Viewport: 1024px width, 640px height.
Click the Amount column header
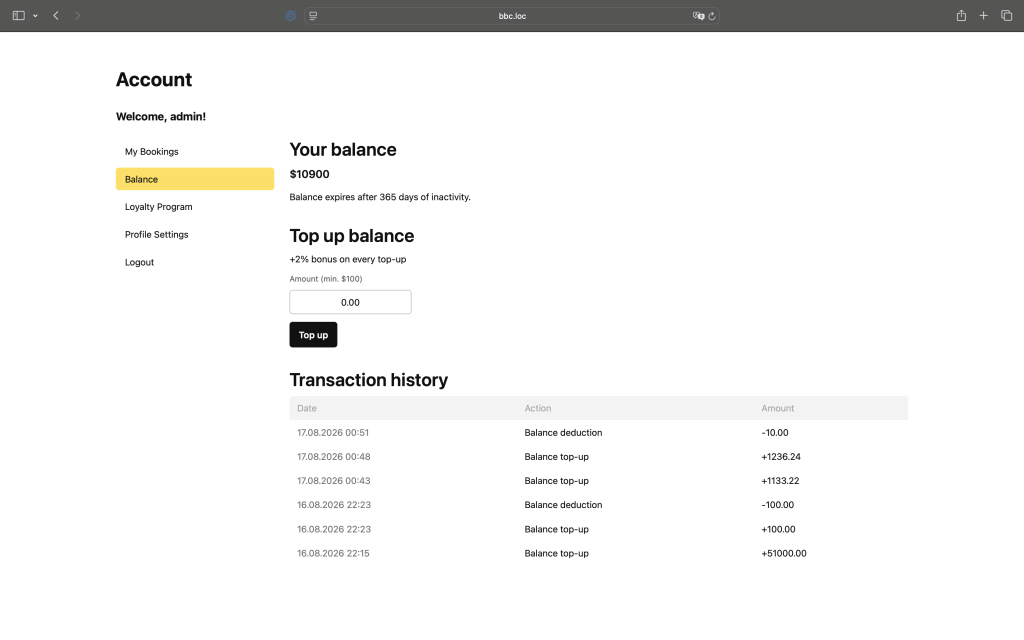click(x=778, y=408)
